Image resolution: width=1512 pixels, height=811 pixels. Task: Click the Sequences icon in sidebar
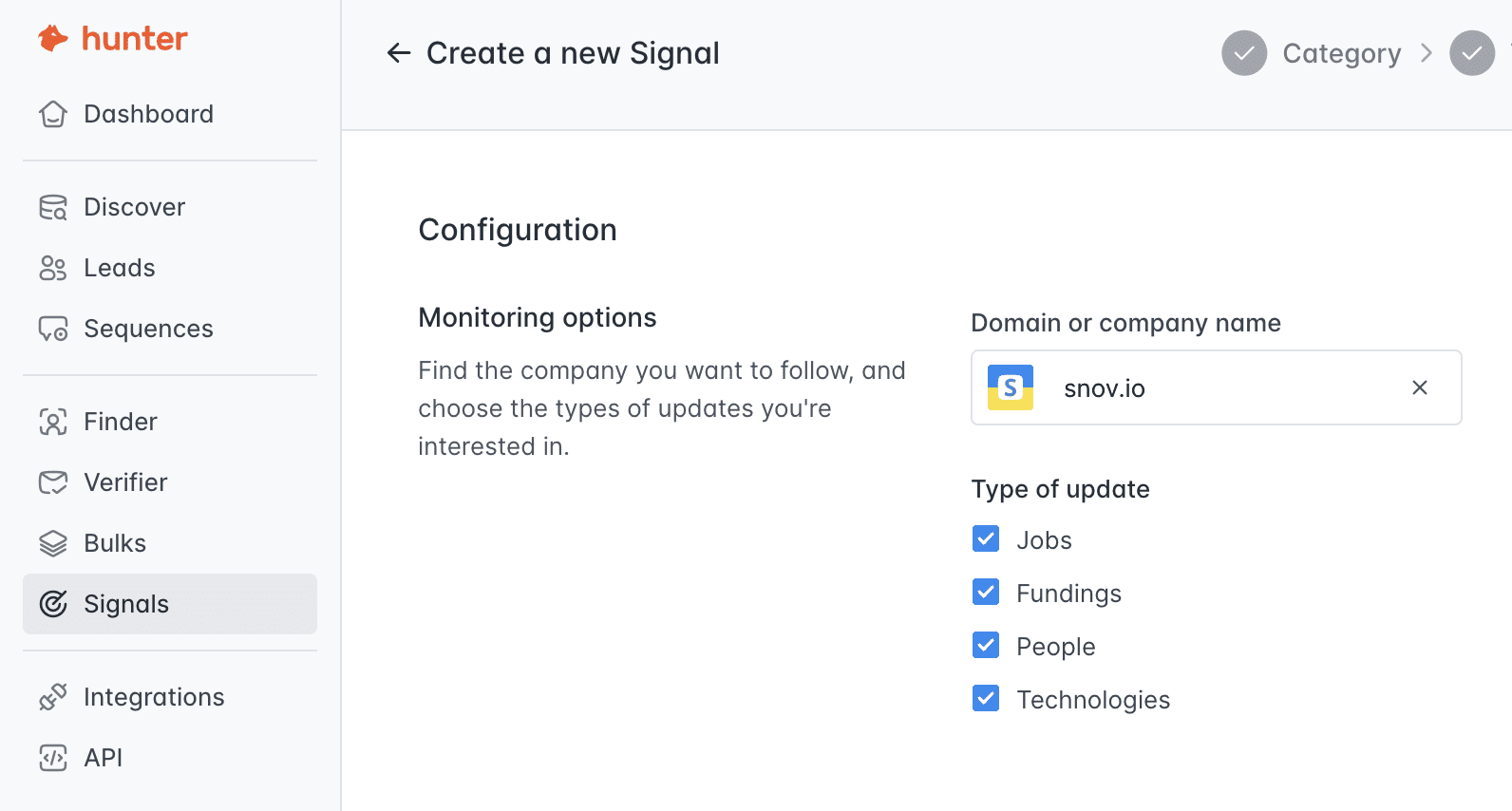pyautogui.click(x=53, y=329)
